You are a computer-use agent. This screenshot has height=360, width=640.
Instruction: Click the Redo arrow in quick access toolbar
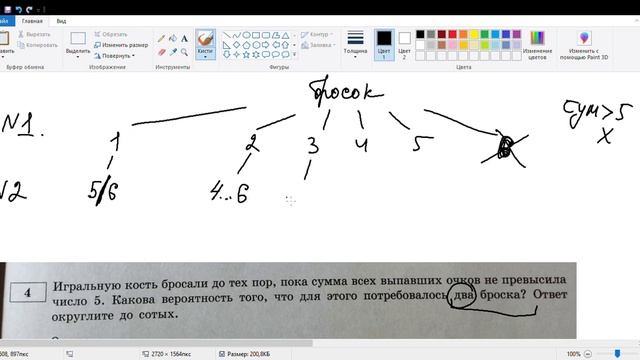tap(29, 9)
